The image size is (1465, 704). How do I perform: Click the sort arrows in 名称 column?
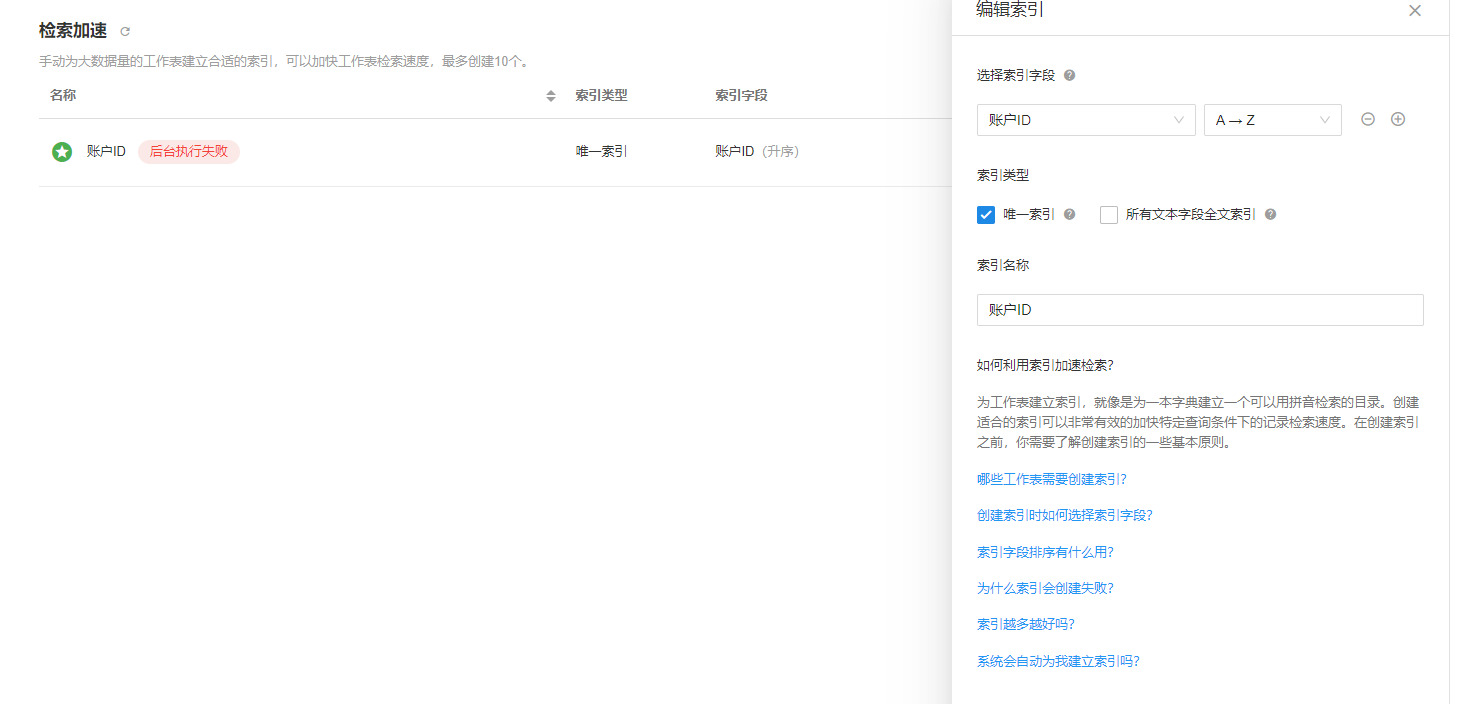click(x=550, y=96)
